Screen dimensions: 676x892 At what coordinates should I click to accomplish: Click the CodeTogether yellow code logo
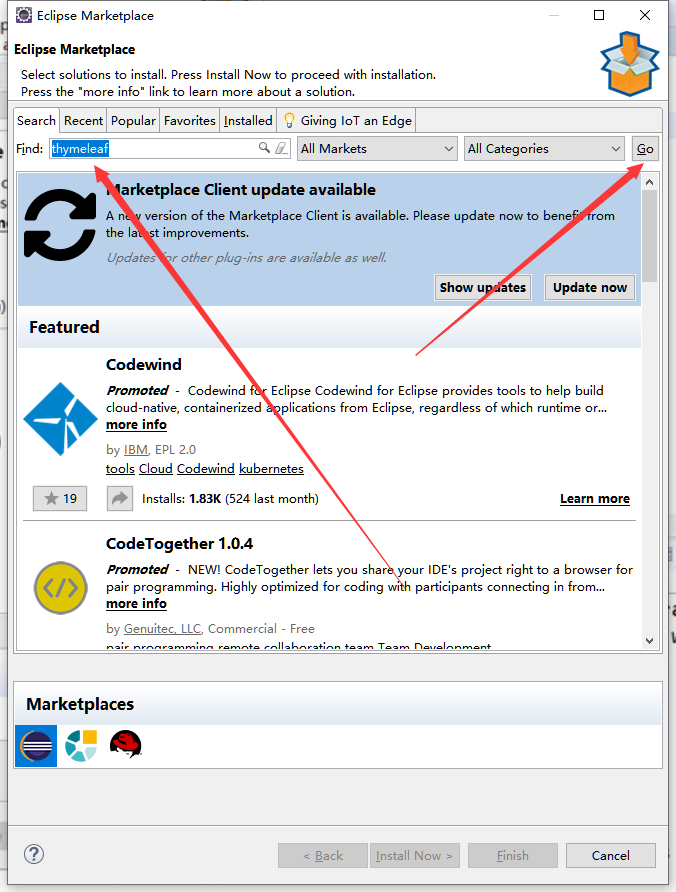click(60, 588)
